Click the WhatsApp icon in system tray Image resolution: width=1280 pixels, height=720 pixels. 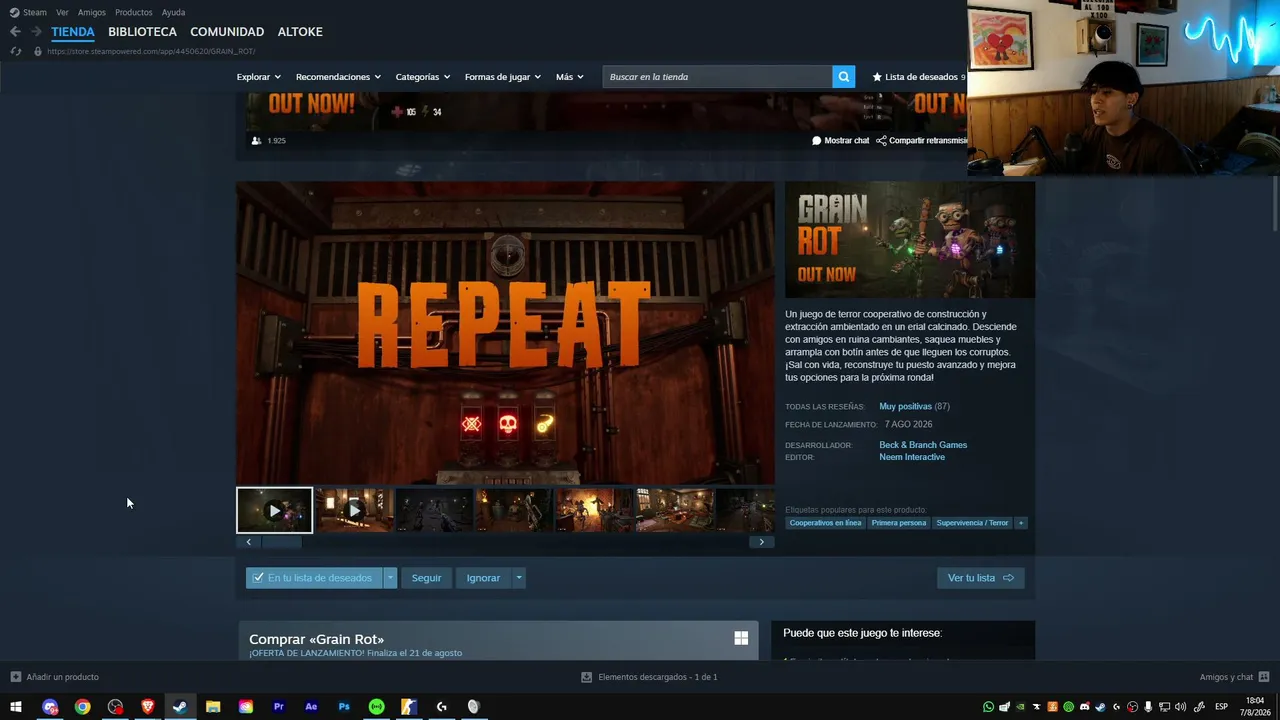tap(989, 707)
